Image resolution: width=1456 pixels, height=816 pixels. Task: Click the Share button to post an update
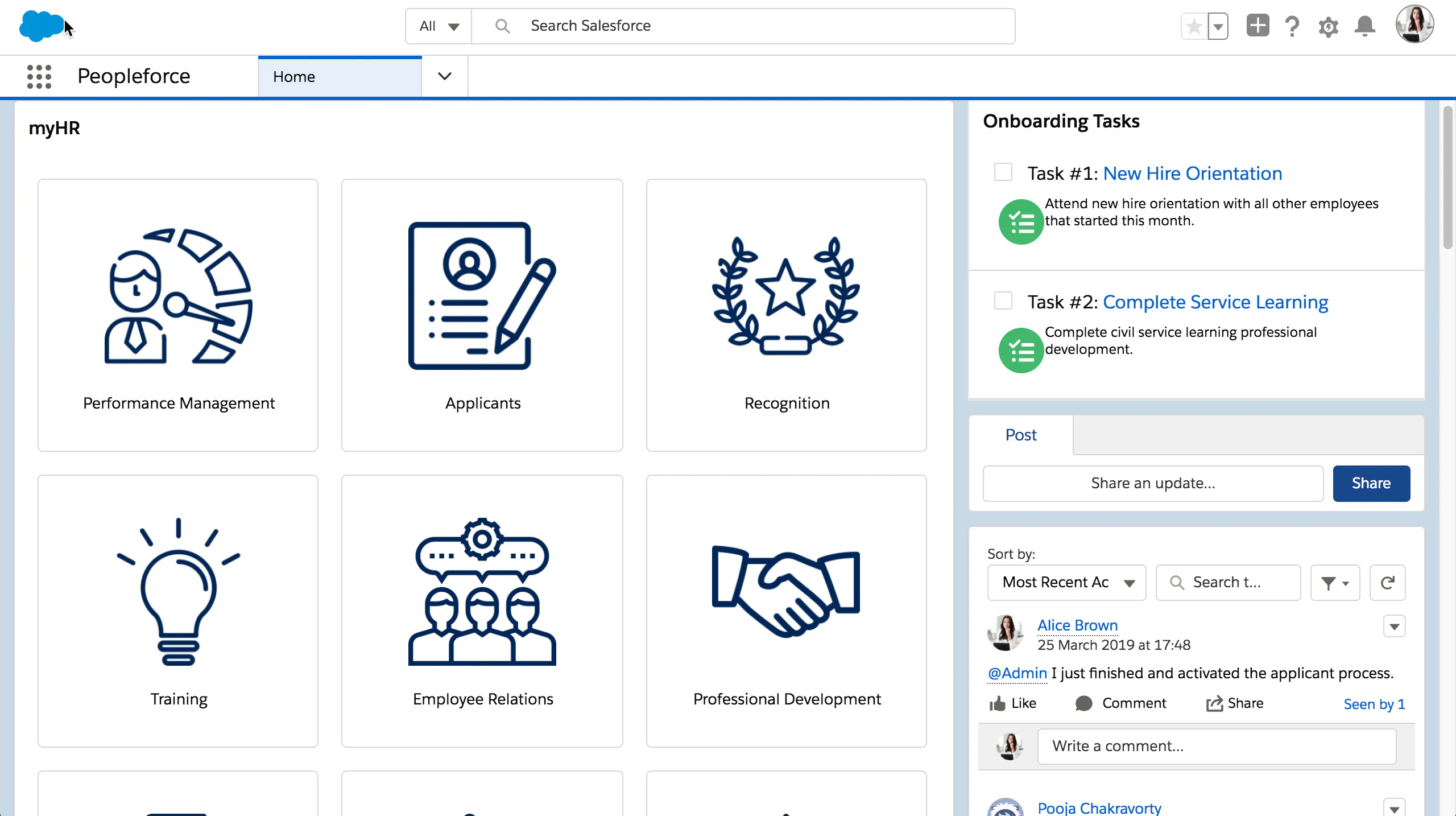coord(1371,483)
